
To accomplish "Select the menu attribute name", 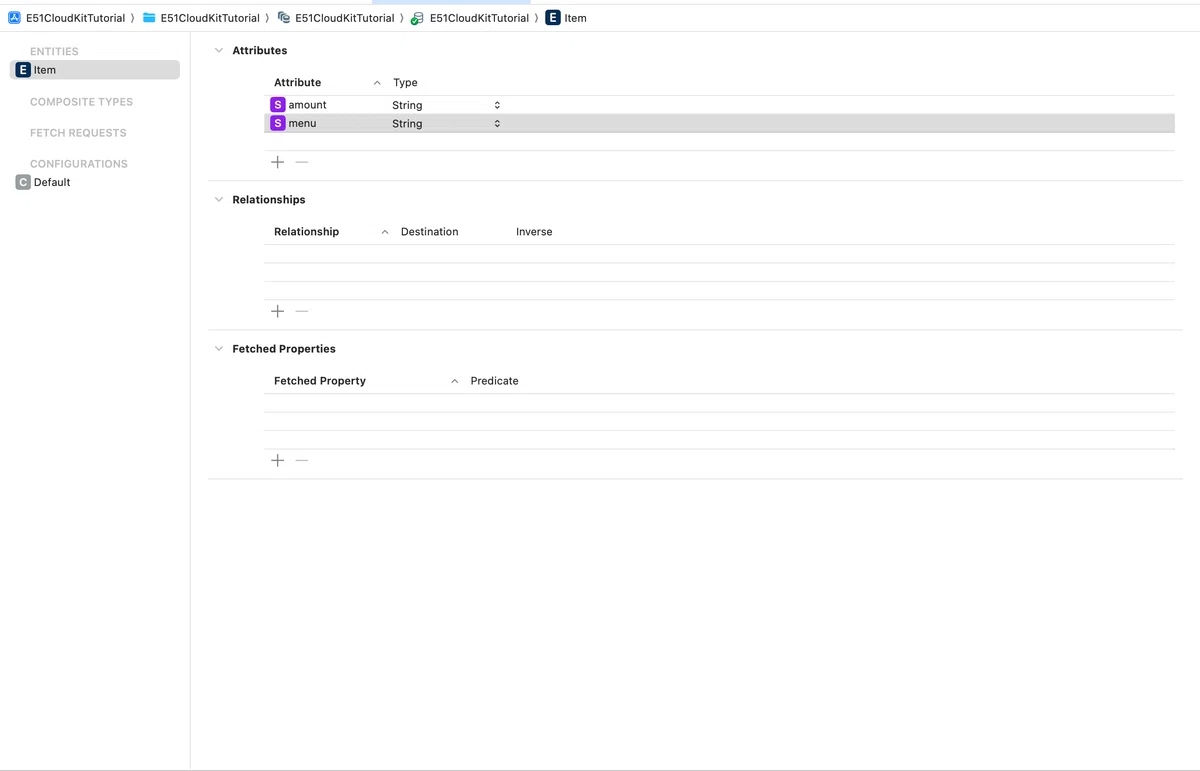I will pyautogui.click(x=303, y=123).
